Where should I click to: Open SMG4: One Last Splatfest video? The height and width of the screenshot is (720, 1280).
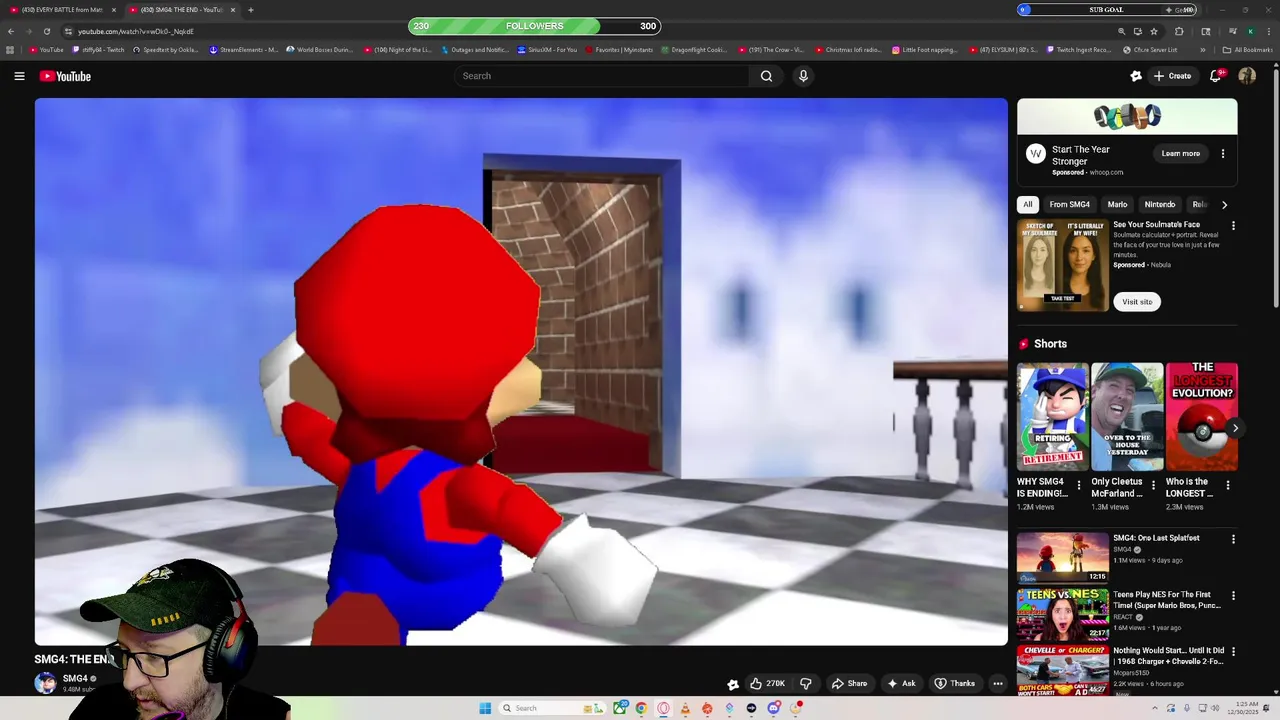1156,538
